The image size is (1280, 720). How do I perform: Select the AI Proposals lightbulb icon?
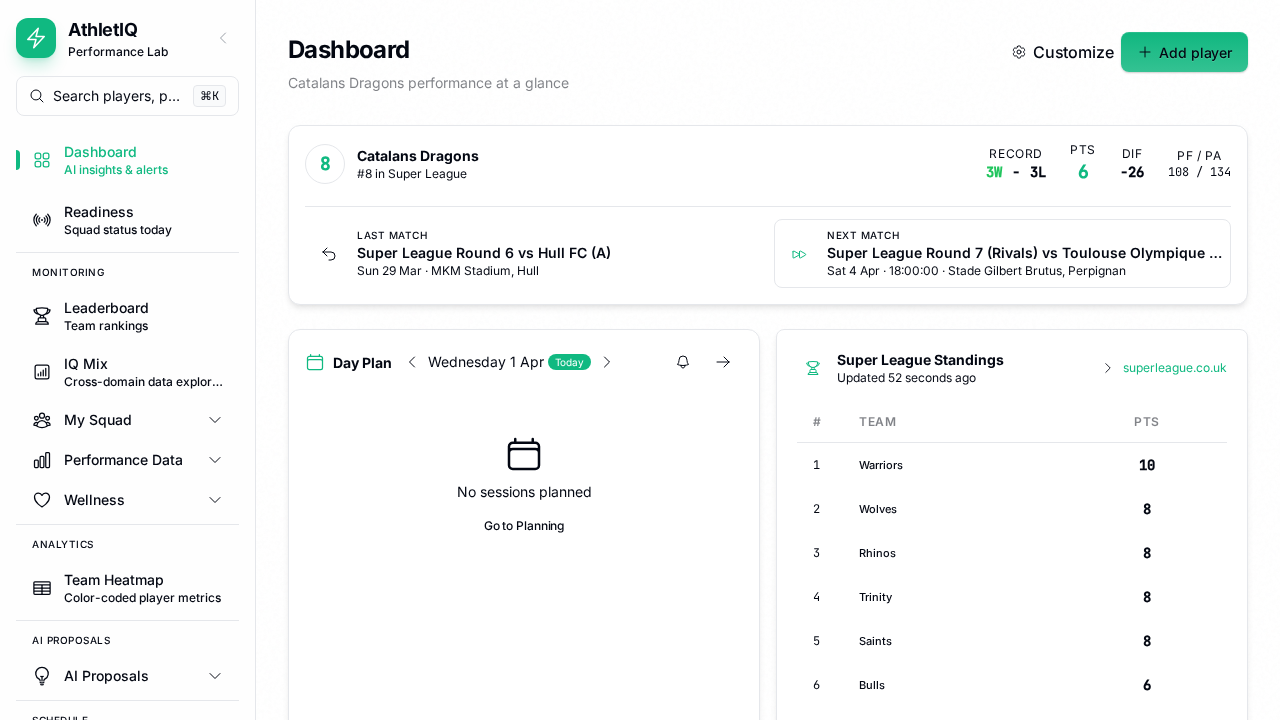click(x=41, y=676)
